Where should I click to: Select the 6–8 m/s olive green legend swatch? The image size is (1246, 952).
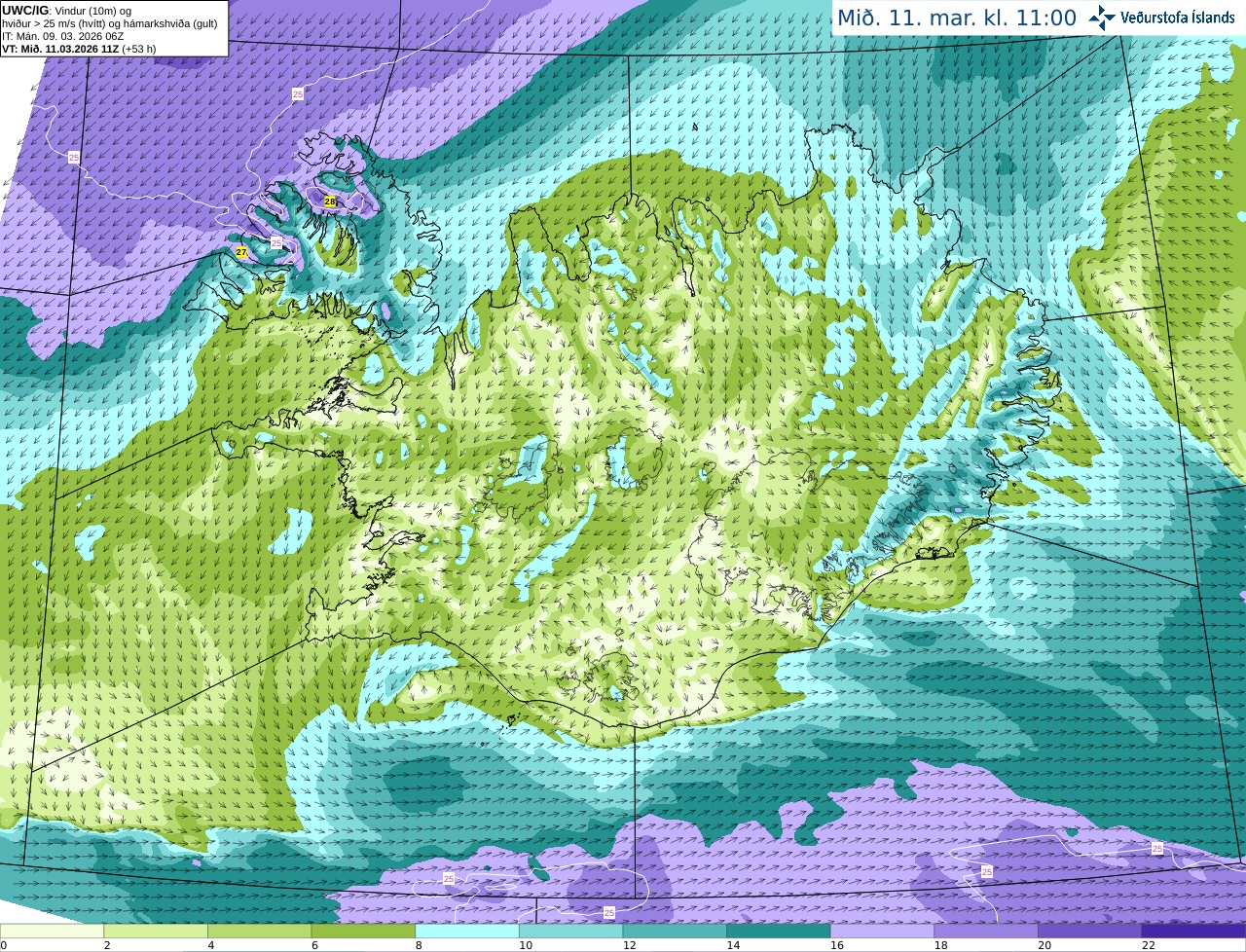363,931
